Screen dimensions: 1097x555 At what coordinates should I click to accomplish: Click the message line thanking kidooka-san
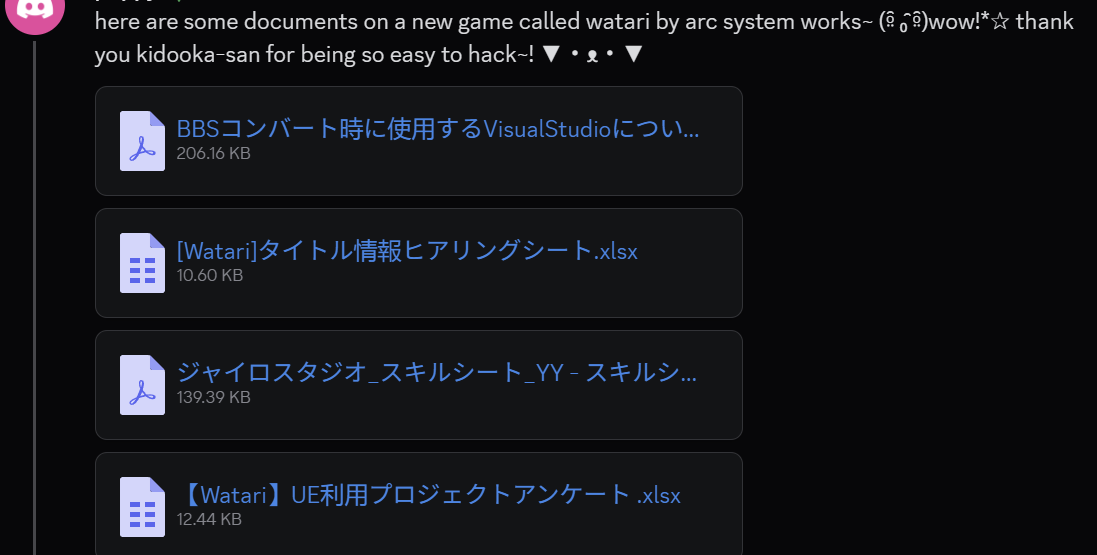(369, 54)
